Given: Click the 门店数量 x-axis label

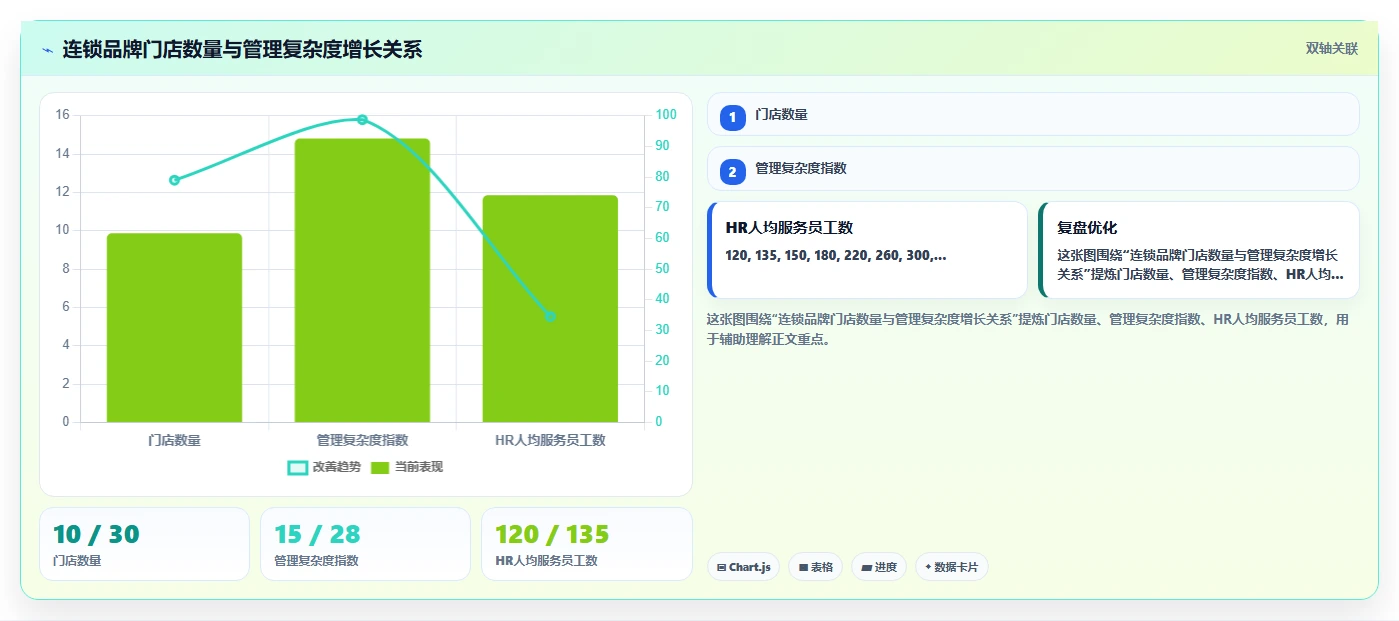Looking at the screenshot, I should tap(174, 440).
